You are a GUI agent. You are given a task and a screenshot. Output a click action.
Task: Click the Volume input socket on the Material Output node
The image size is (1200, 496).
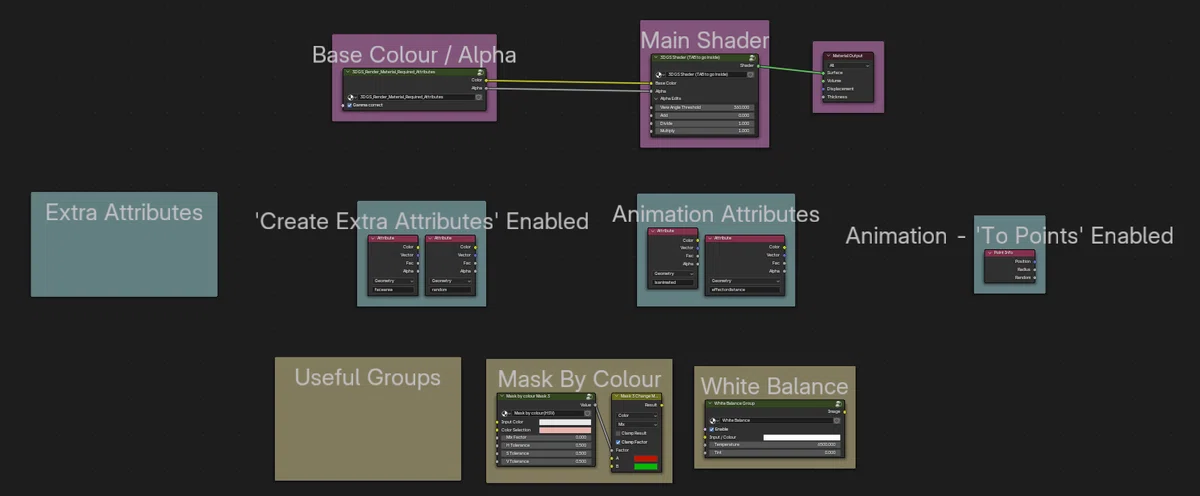823,81
